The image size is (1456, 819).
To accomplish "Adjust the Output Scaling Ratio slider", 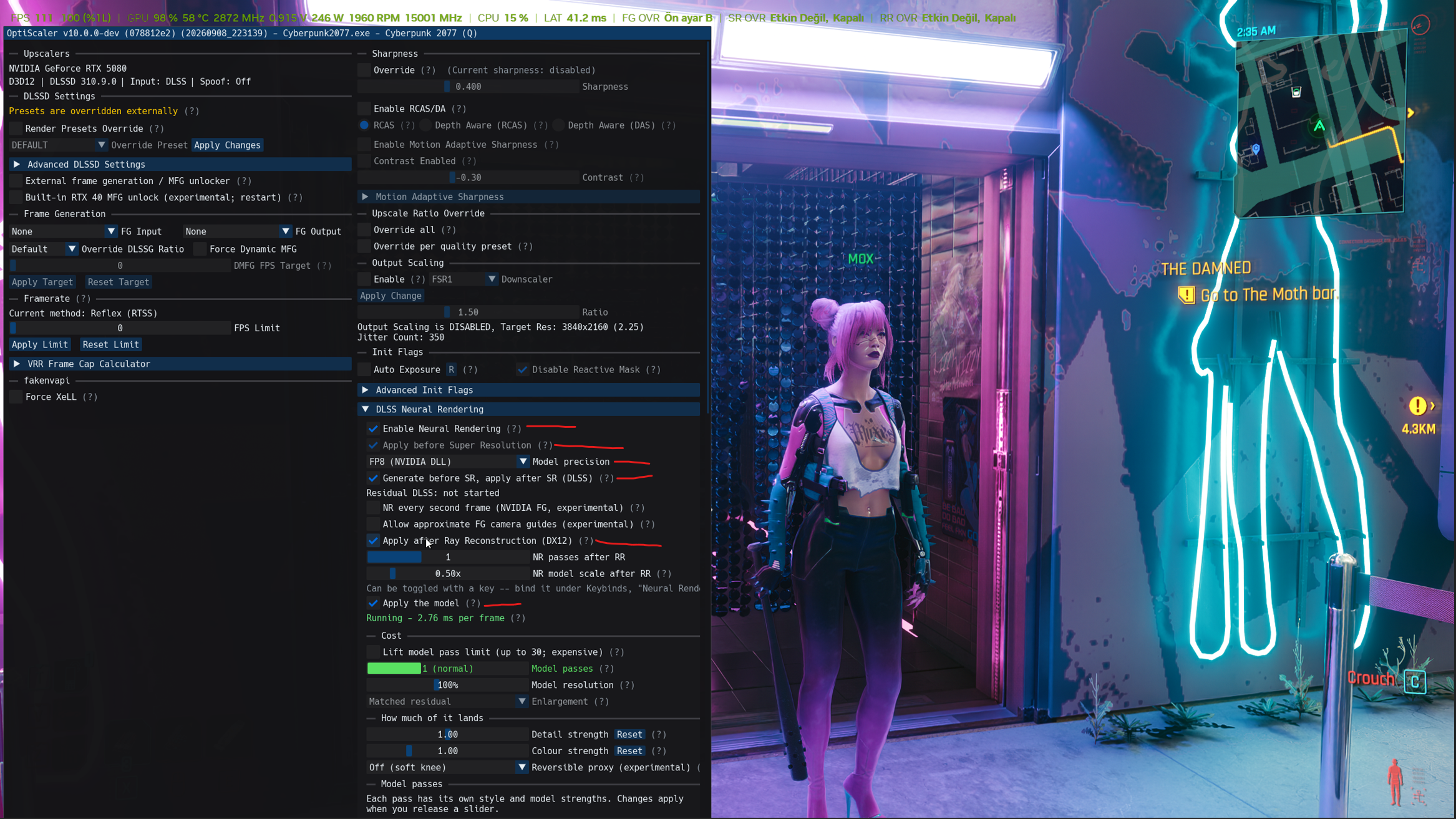I will (x=468, y=312).
